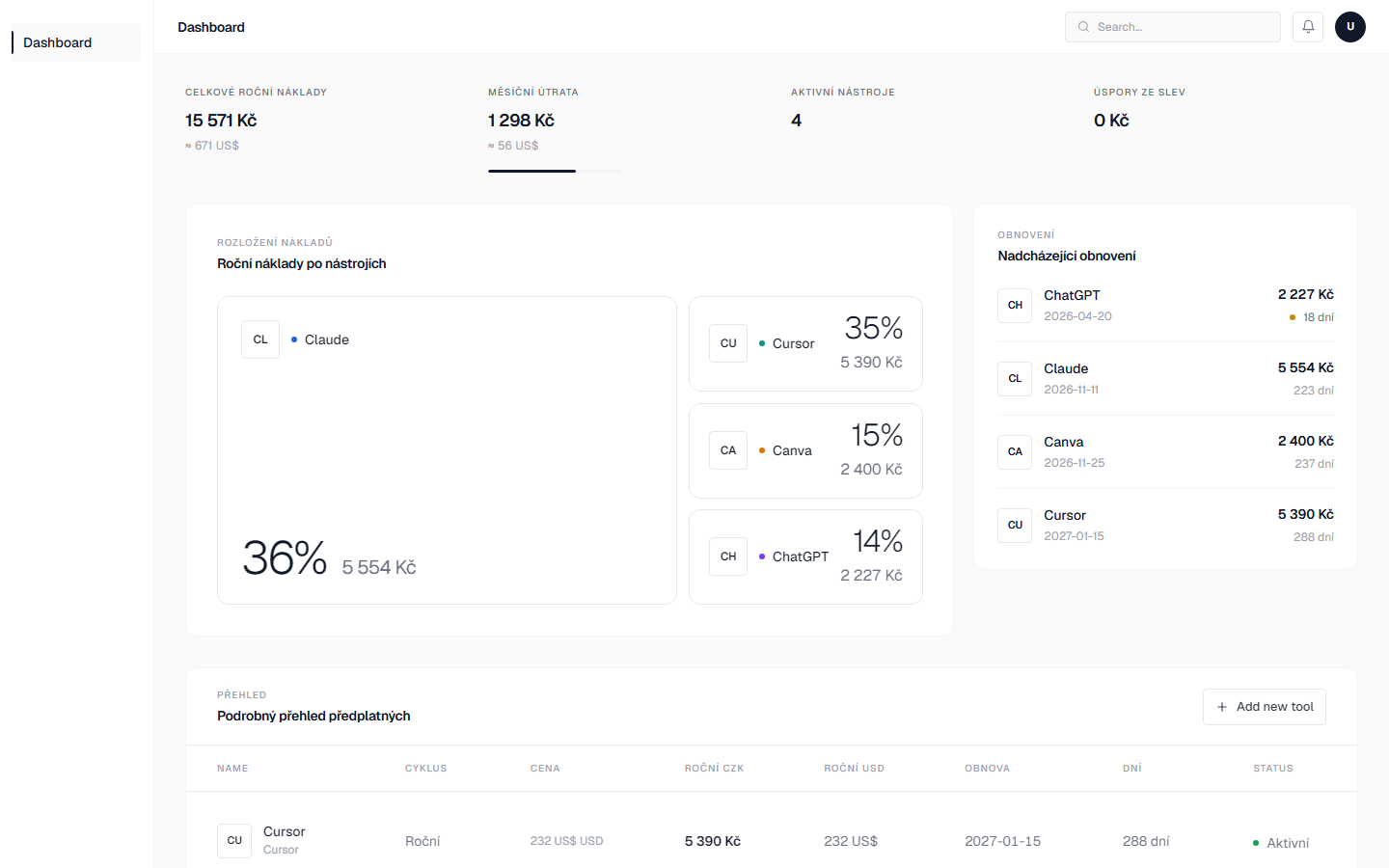Image resolution: width=1389 pixels, height=868 pixels.
Task: Select Dashboard in the sidebar
Action: [x=58, y=42]
